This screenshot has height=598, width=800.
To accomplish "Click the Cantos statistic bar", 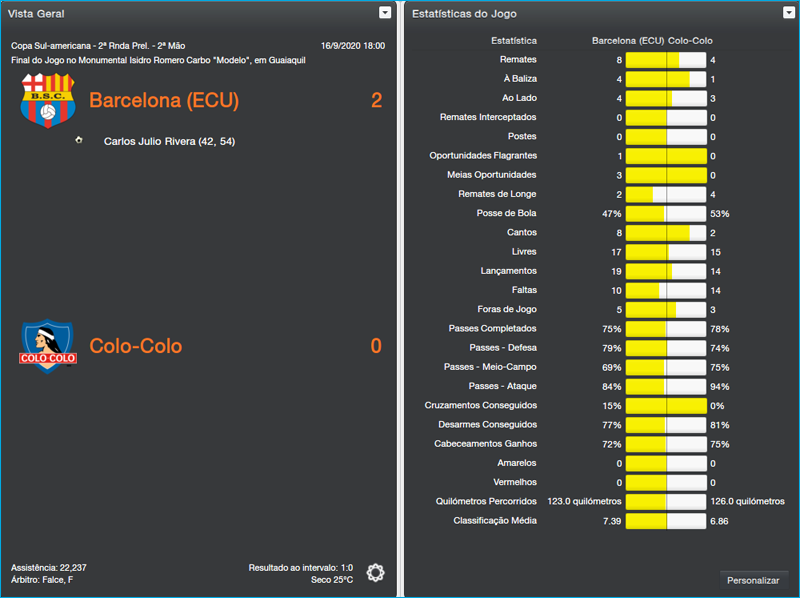I will point(665,233).
